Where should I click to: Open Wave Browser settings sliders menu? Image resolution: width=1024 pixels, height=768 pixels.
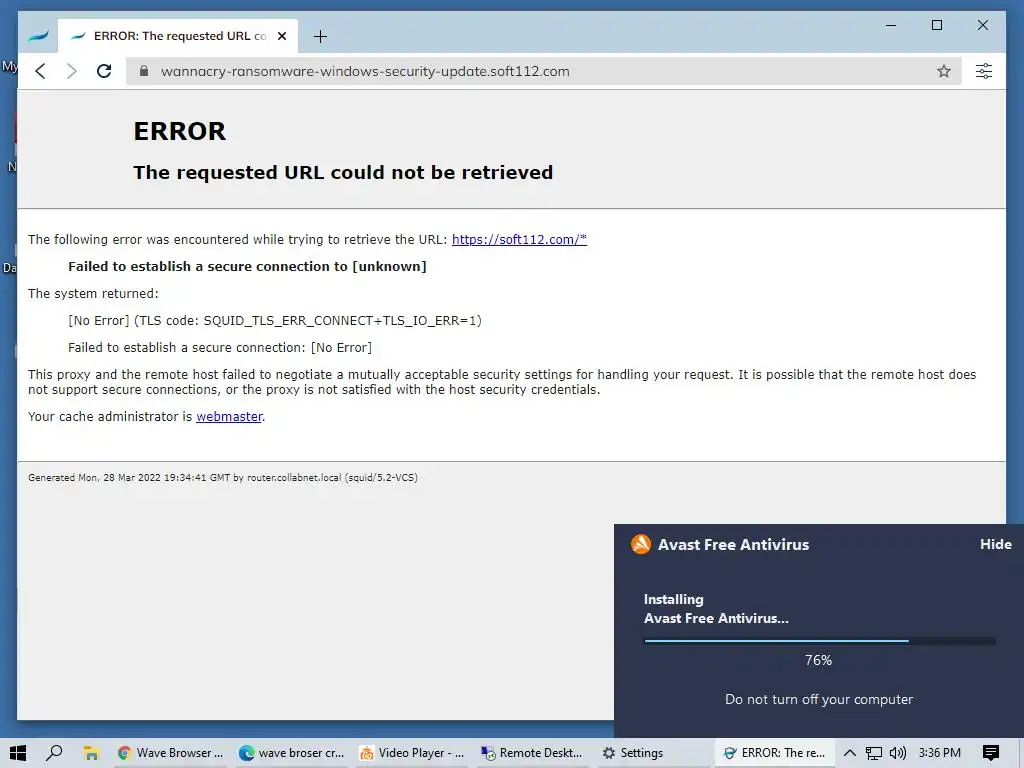pyautogui.click(x=984, y=71)
